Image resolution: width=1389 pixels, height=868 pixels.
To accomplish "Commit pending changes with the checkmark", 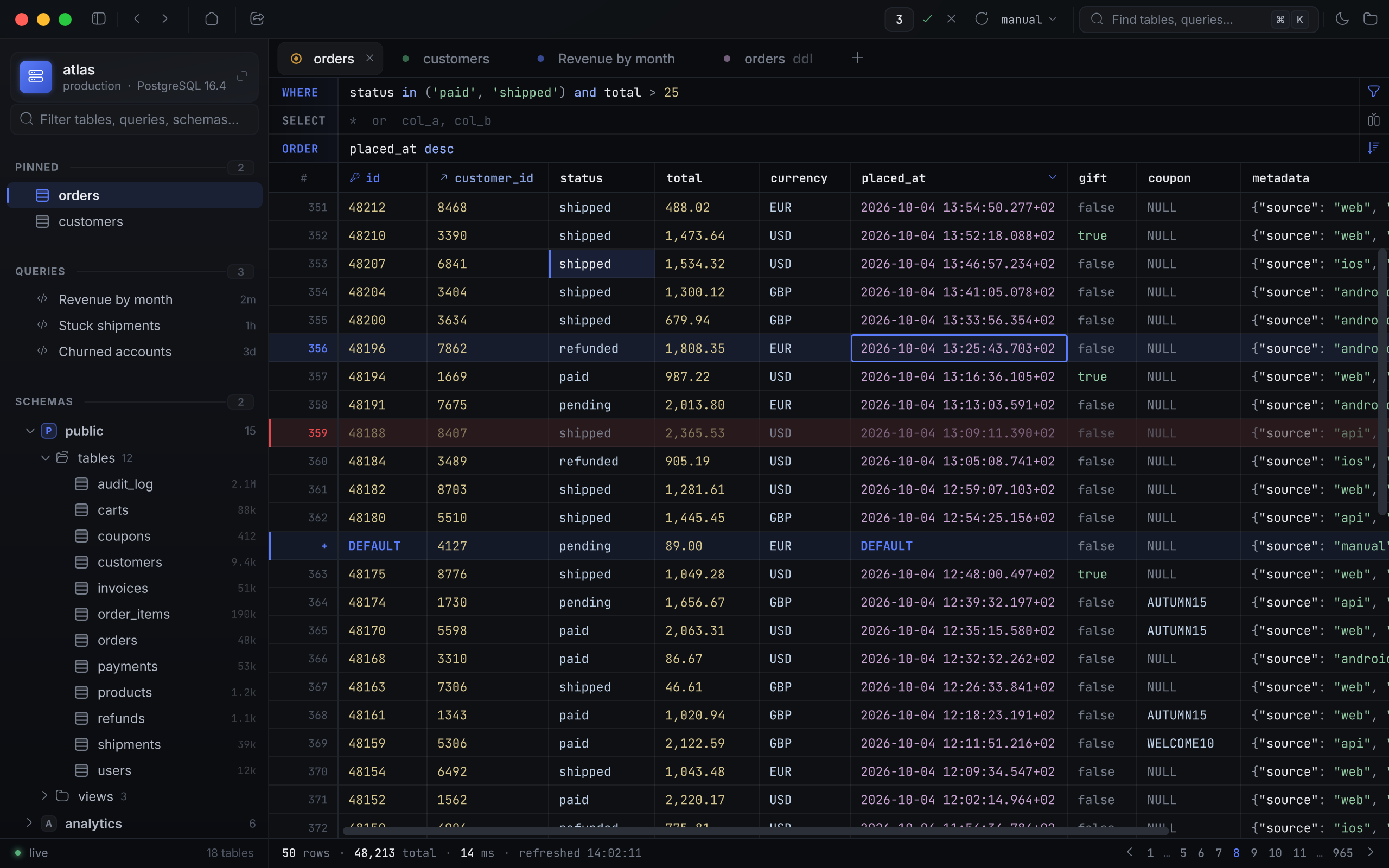I will 927,19.
